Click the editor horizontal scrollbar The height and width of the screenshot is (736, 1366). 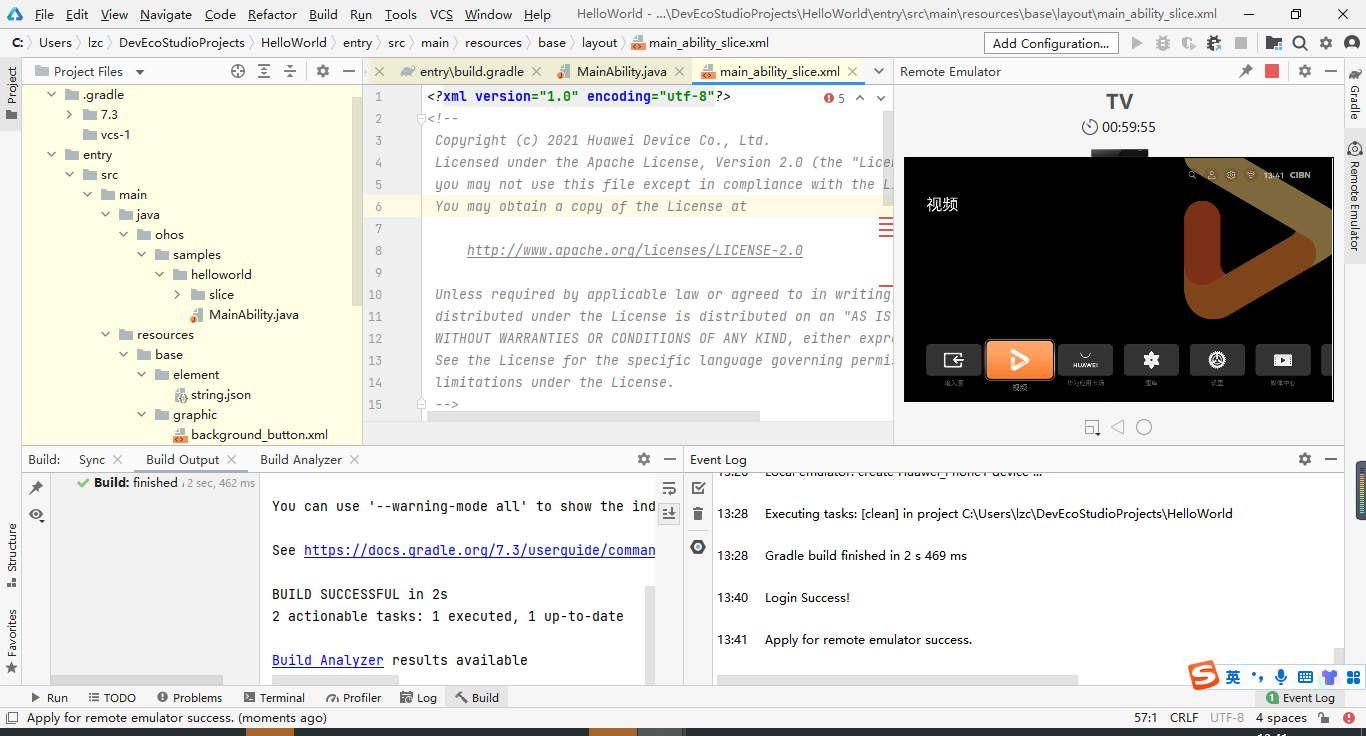pyautogui.click(x=593, y=416)
